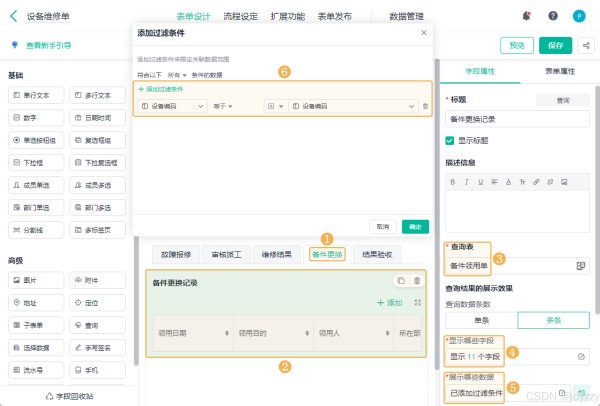Add a 日期时间 field from the palette
The width and height of the screenshot is (600, 406).
coord(97,118)
